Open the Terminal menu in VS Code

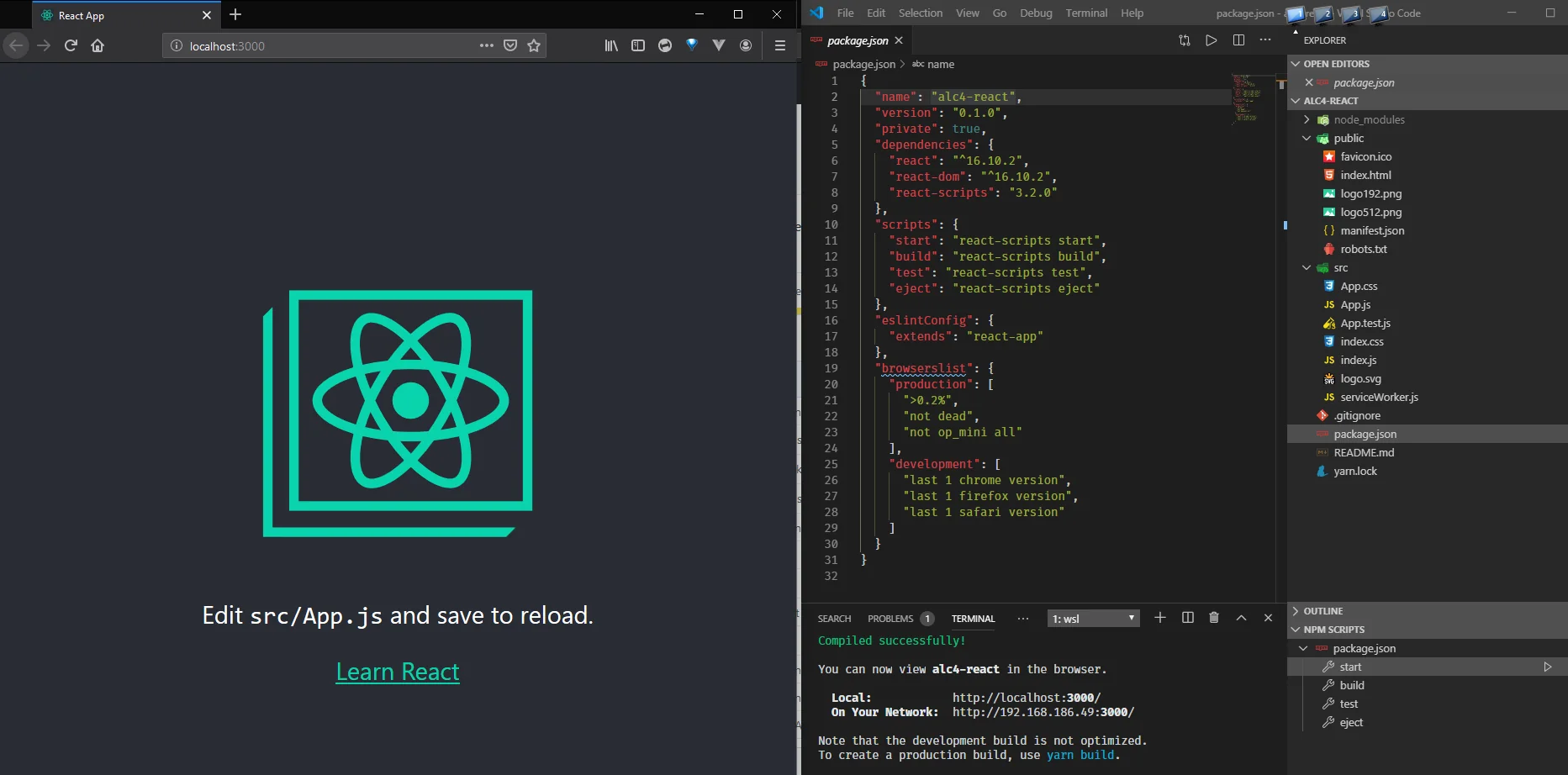coord(1086,13)
